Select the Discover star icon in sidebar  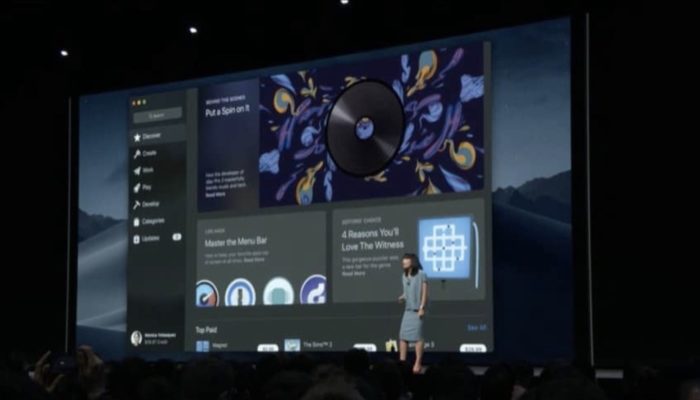[137, 138]
